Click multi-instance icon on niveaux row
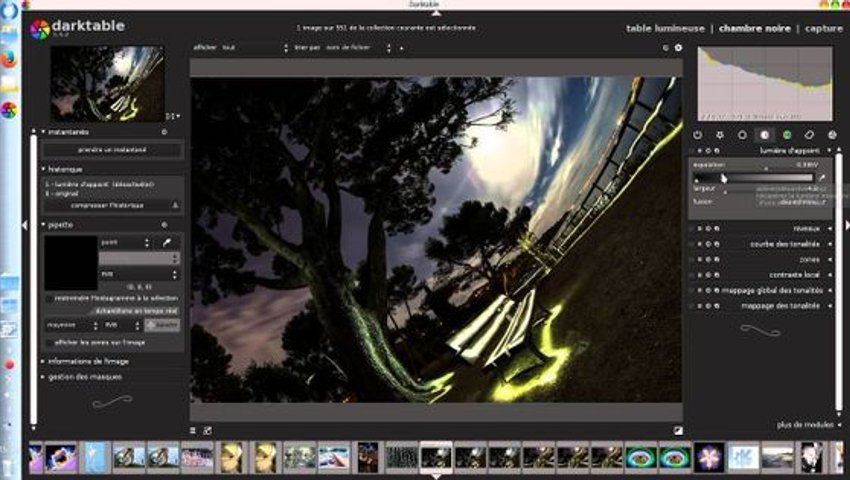 click(x=699, y=229)
